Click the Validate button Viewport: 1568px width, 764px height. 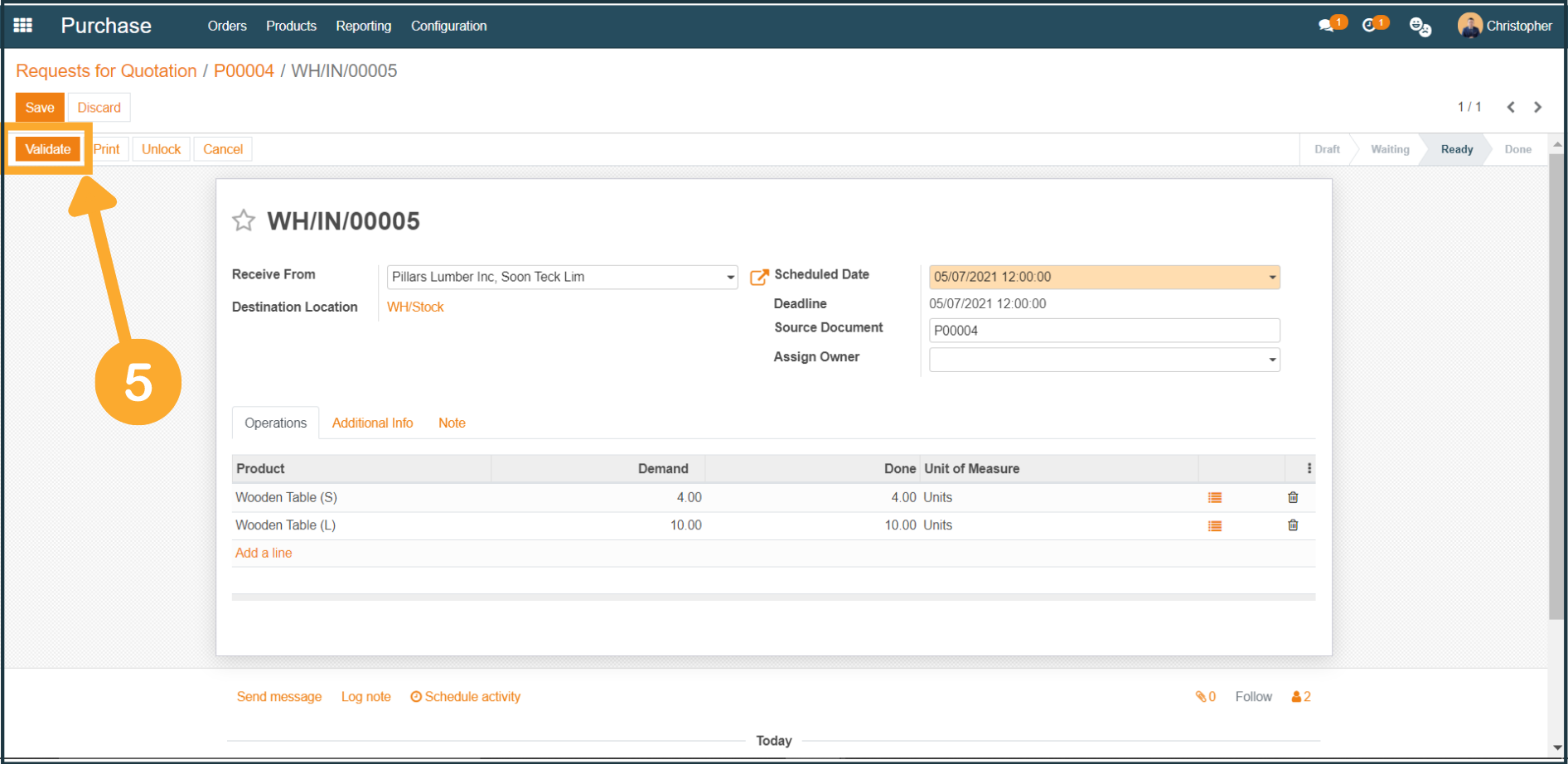click(x=48, y=149)
